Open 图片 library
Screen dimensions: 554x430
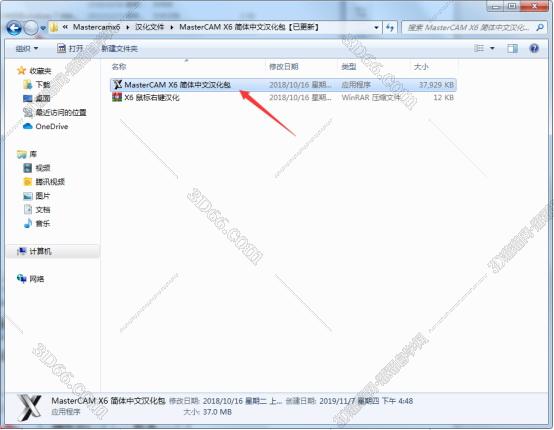point(43,196)
